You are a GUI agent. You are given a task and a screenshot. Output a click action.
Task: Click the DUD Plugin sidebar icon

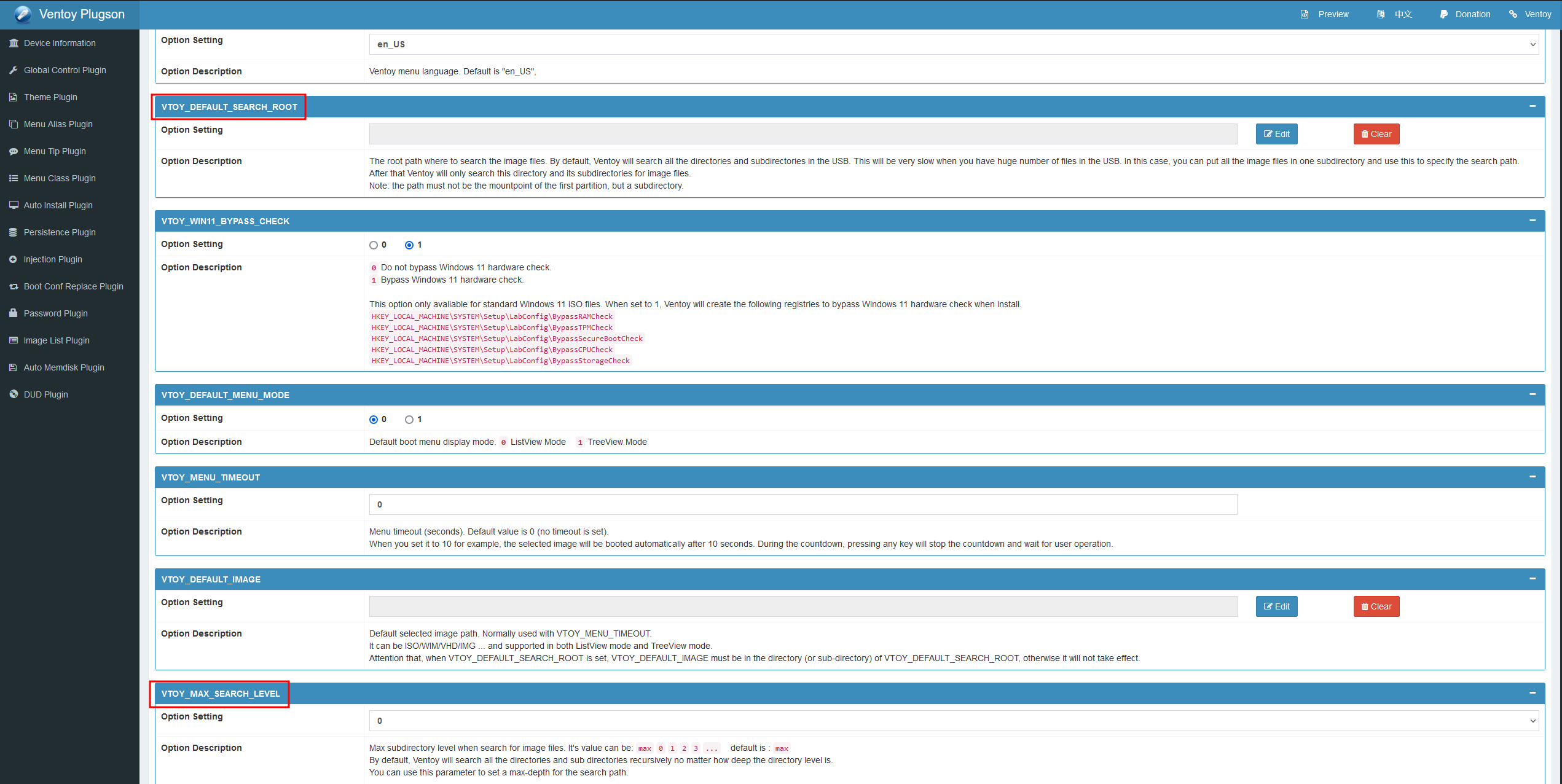pyautogui.click(x=13, y=394)
